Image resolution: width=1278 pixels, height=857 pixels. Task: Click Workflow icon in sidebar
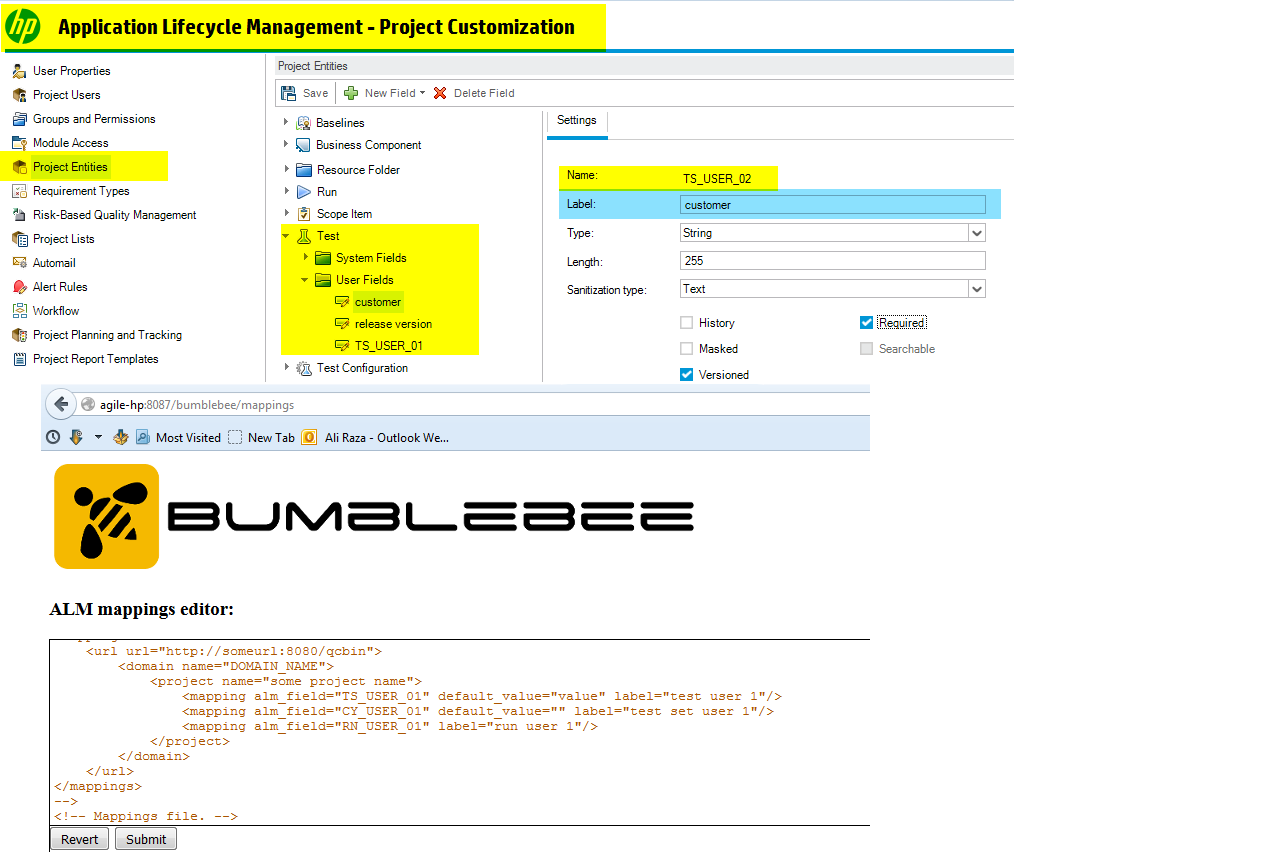click(19, 311)
